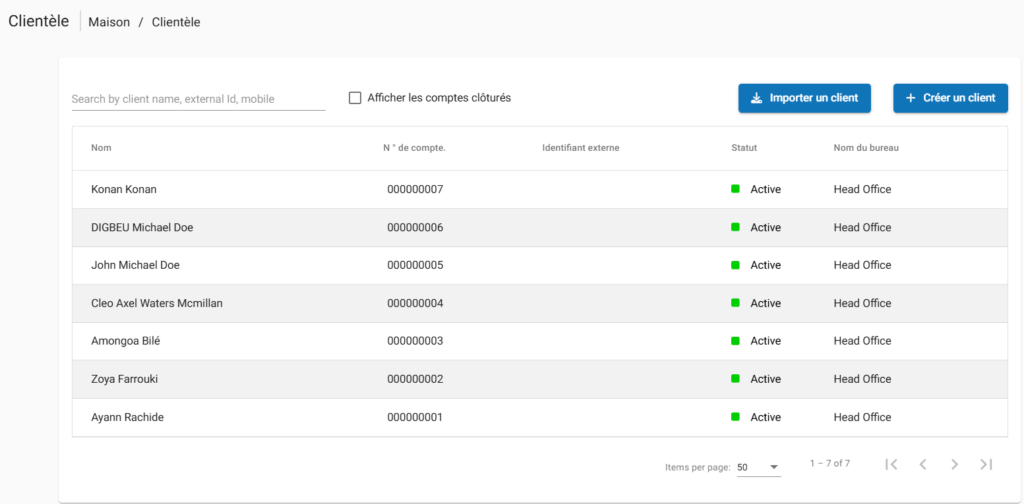Focus the client search input field
The image size is (1024, 504).
(198, 99)
